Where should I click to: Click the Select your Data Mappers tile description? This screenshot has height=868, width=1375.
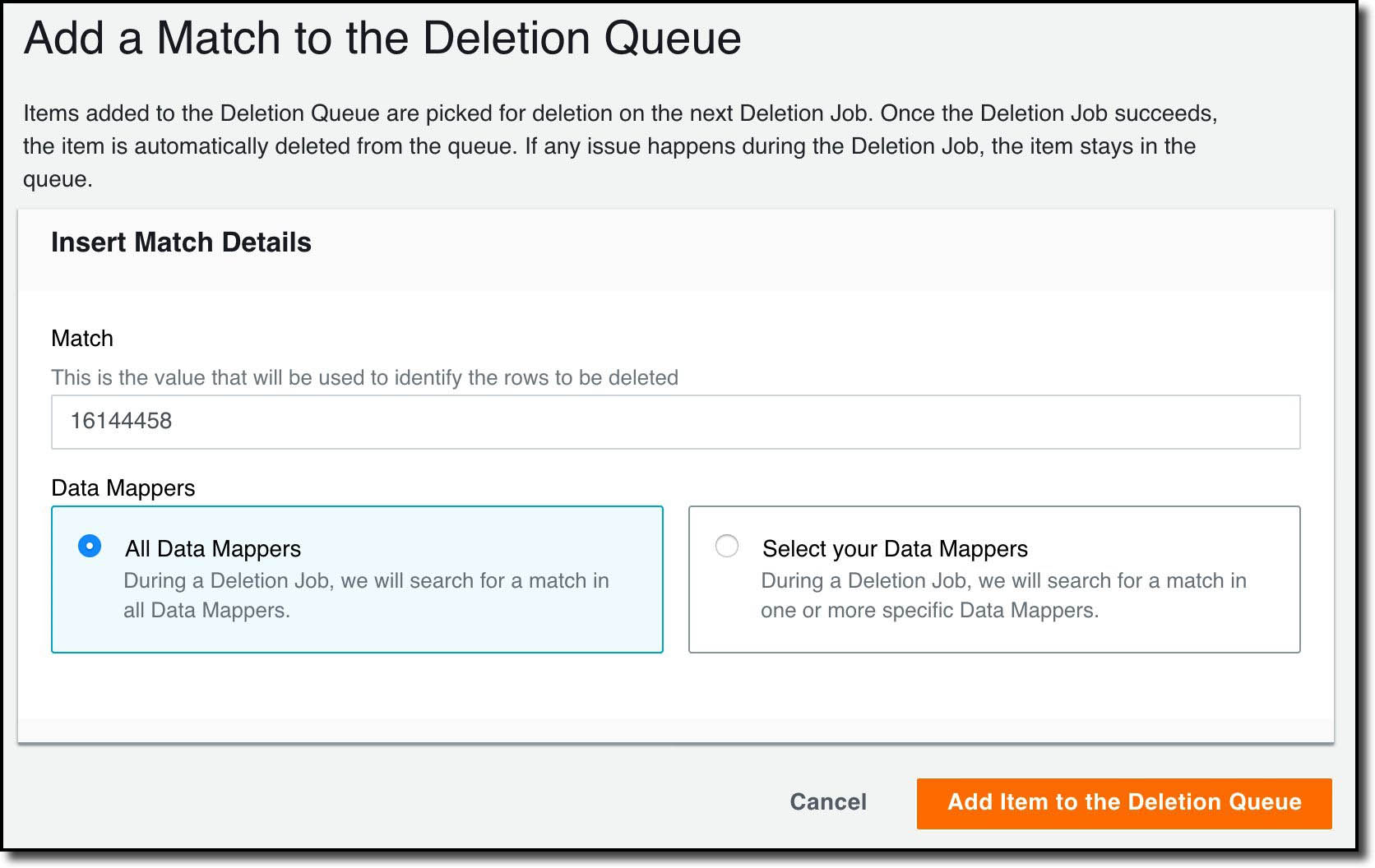(x=1003, y=595)
